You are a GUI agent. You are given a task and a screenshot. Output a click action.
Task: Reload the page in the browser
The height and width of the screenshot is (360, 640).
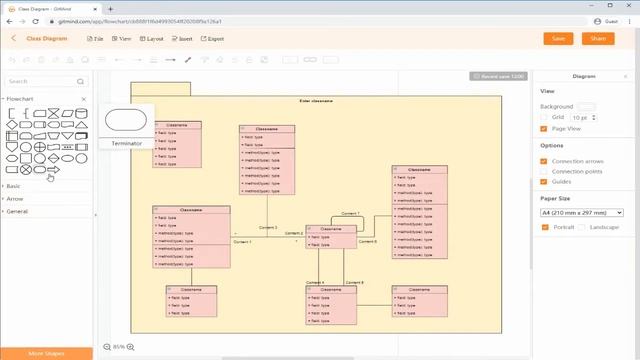click(36, 21)
